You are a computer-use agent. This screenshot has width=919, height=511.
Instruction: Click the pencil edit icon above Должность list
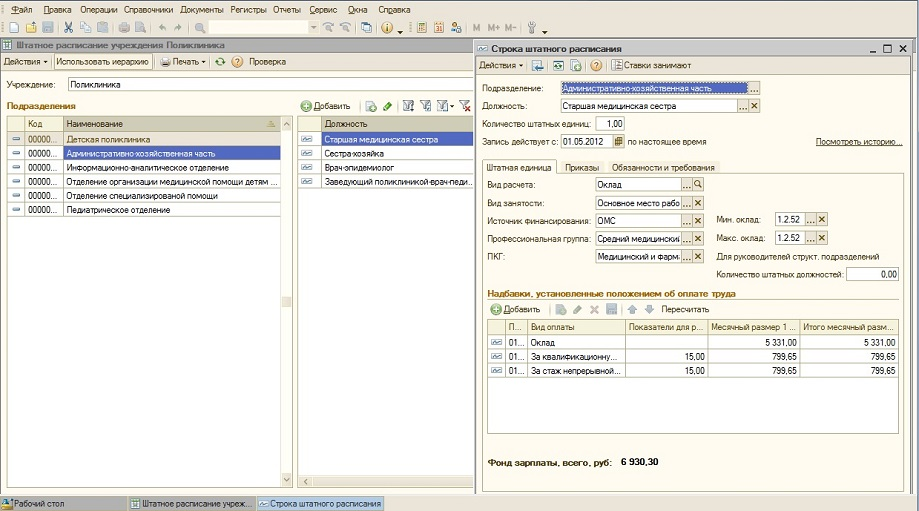[x=388, y=106]
